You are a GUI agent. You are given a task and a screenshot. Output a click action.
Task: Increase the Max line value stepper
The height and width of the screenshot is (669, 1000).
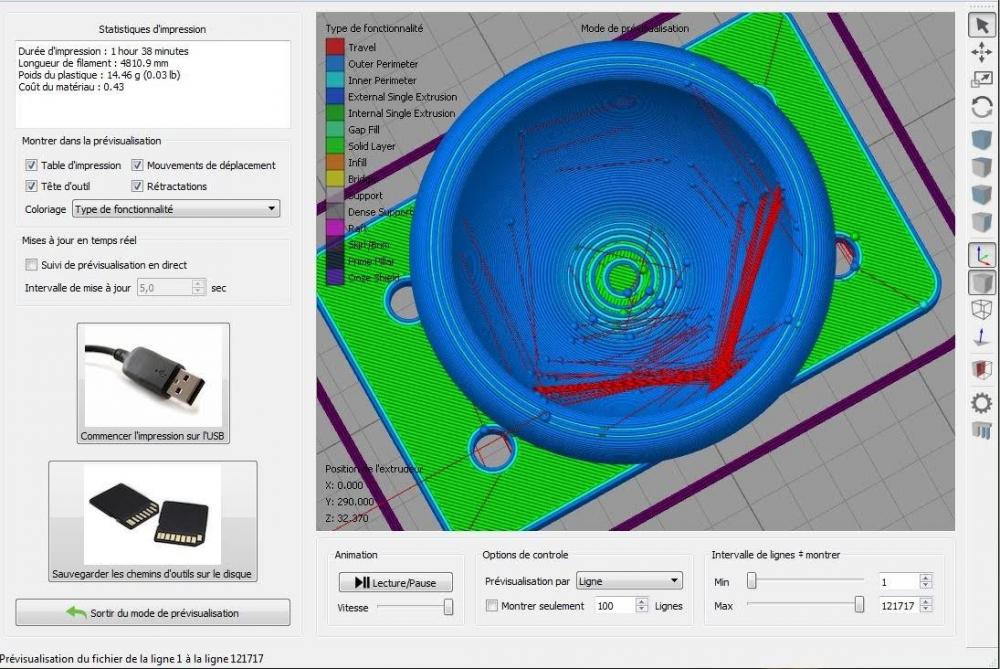(926, 601)
